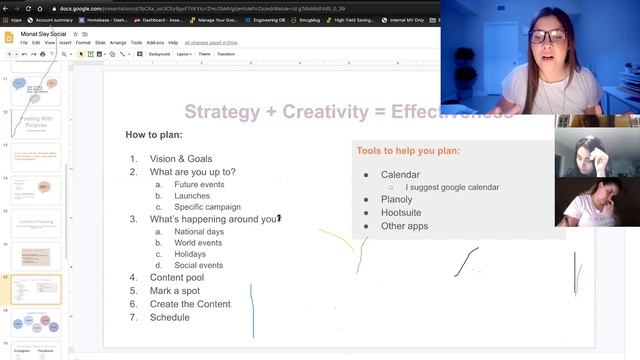The image size is (640, 360).
Task: Click 'I suggest google calendar' sub-bullet
Action: tap(452, 187)
